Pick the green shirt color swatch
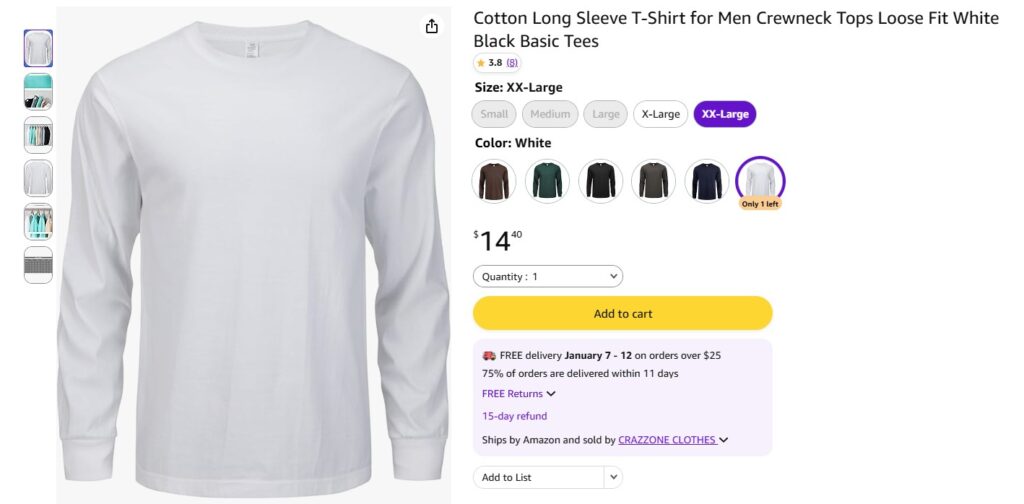 click(x=547, y=181)
